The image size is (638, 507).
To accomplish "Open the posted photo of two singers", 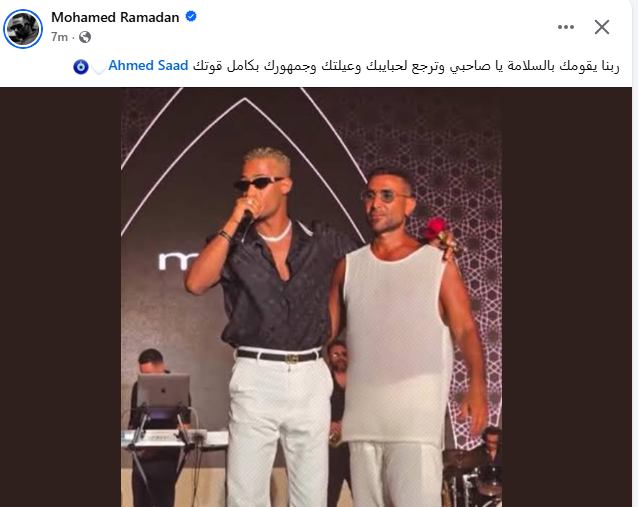I will [311, 297].
